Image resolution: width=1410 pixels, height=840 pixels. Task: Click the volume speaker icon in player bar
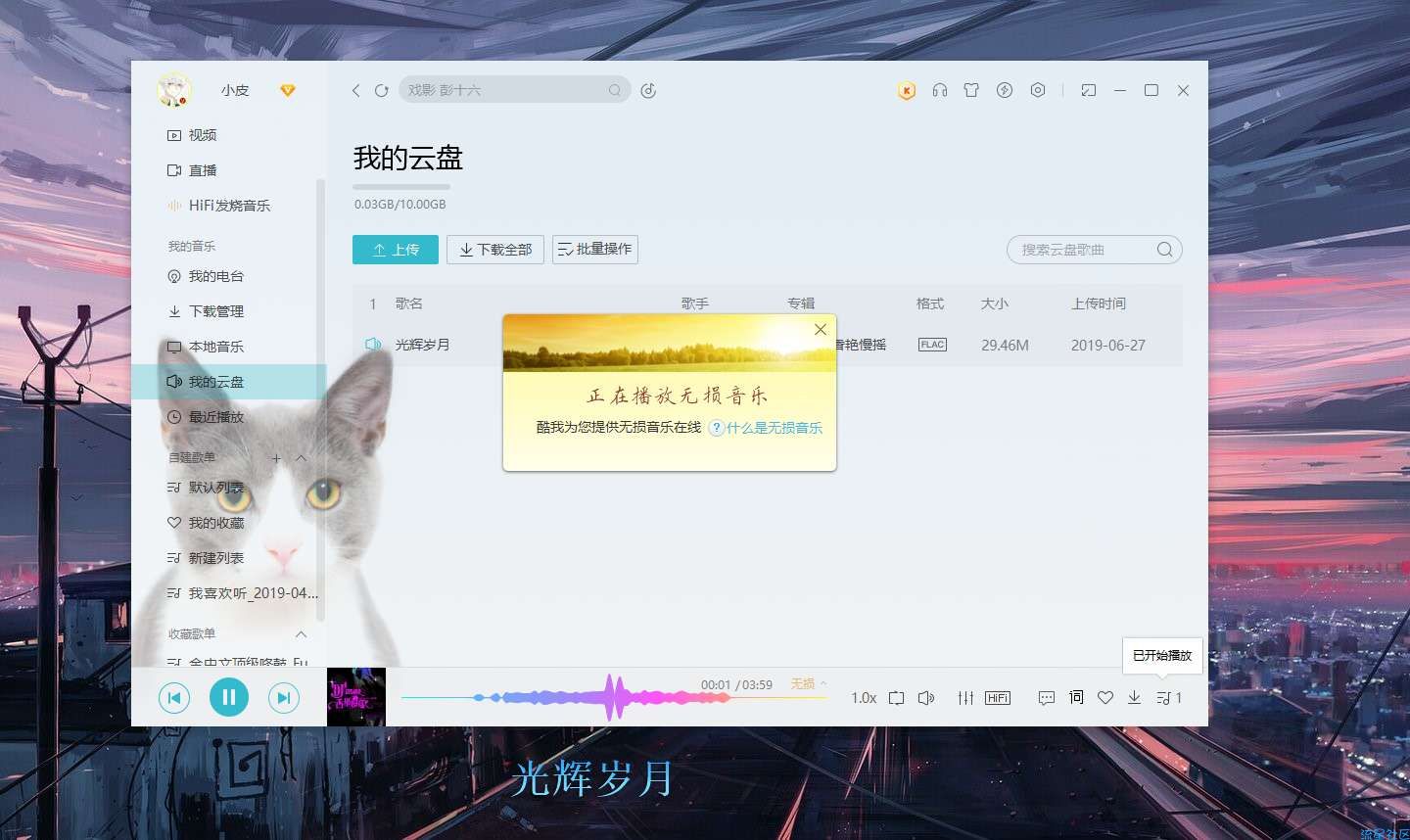coord(926,698)
